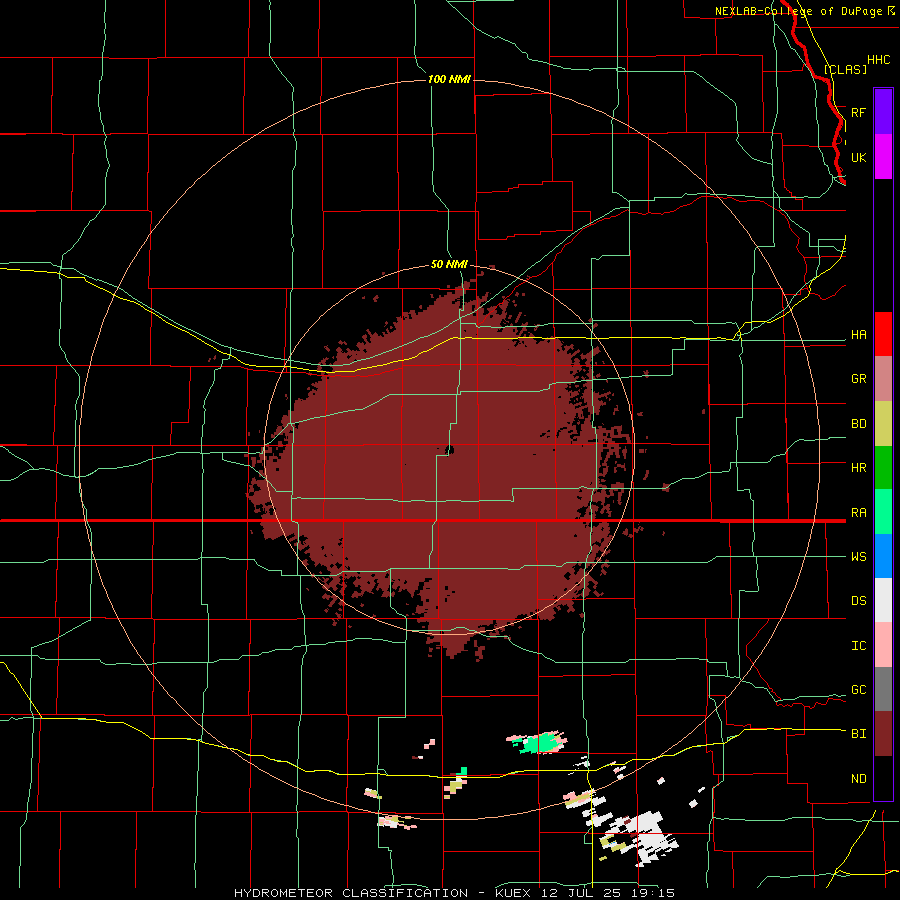
Task: Click the 'DS' legend label
Action: pos(858,601)
